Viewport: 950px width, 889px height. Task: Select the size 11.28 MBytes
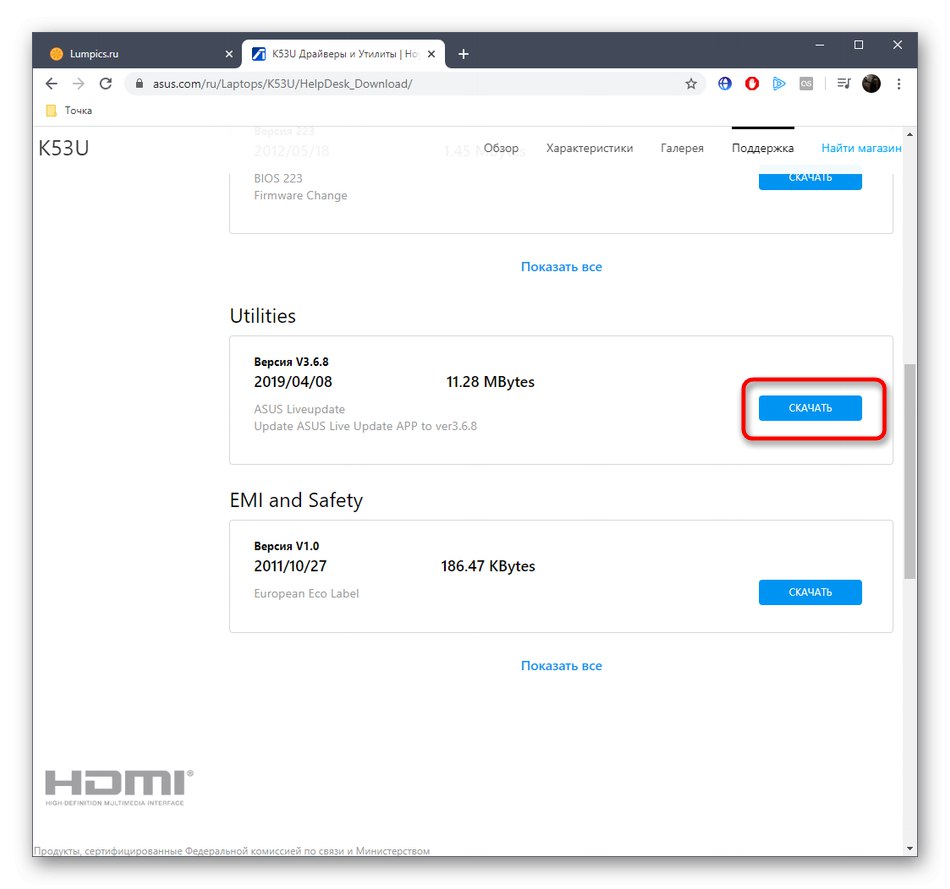tap(491, 382)
